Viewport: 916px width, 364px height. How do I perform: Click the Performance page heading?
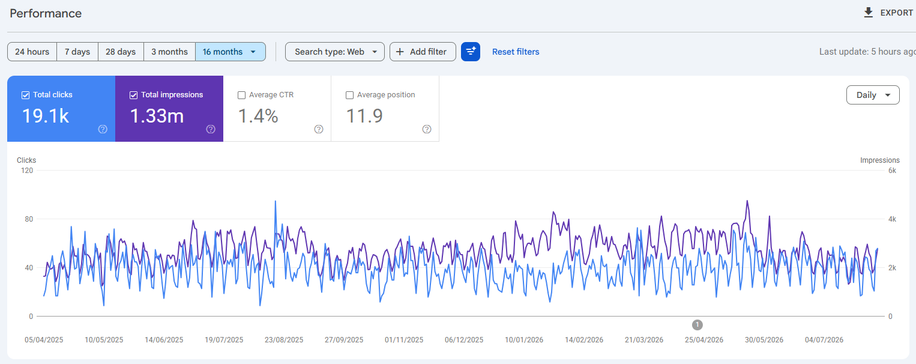pos(46,13)
